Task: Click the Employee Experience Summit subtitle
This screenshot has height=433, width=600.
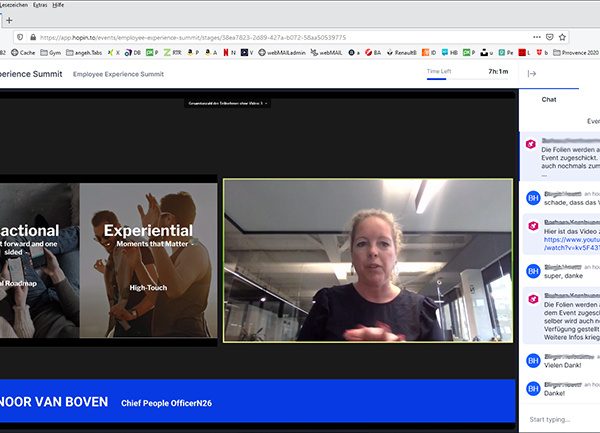Action: point(118,74)
